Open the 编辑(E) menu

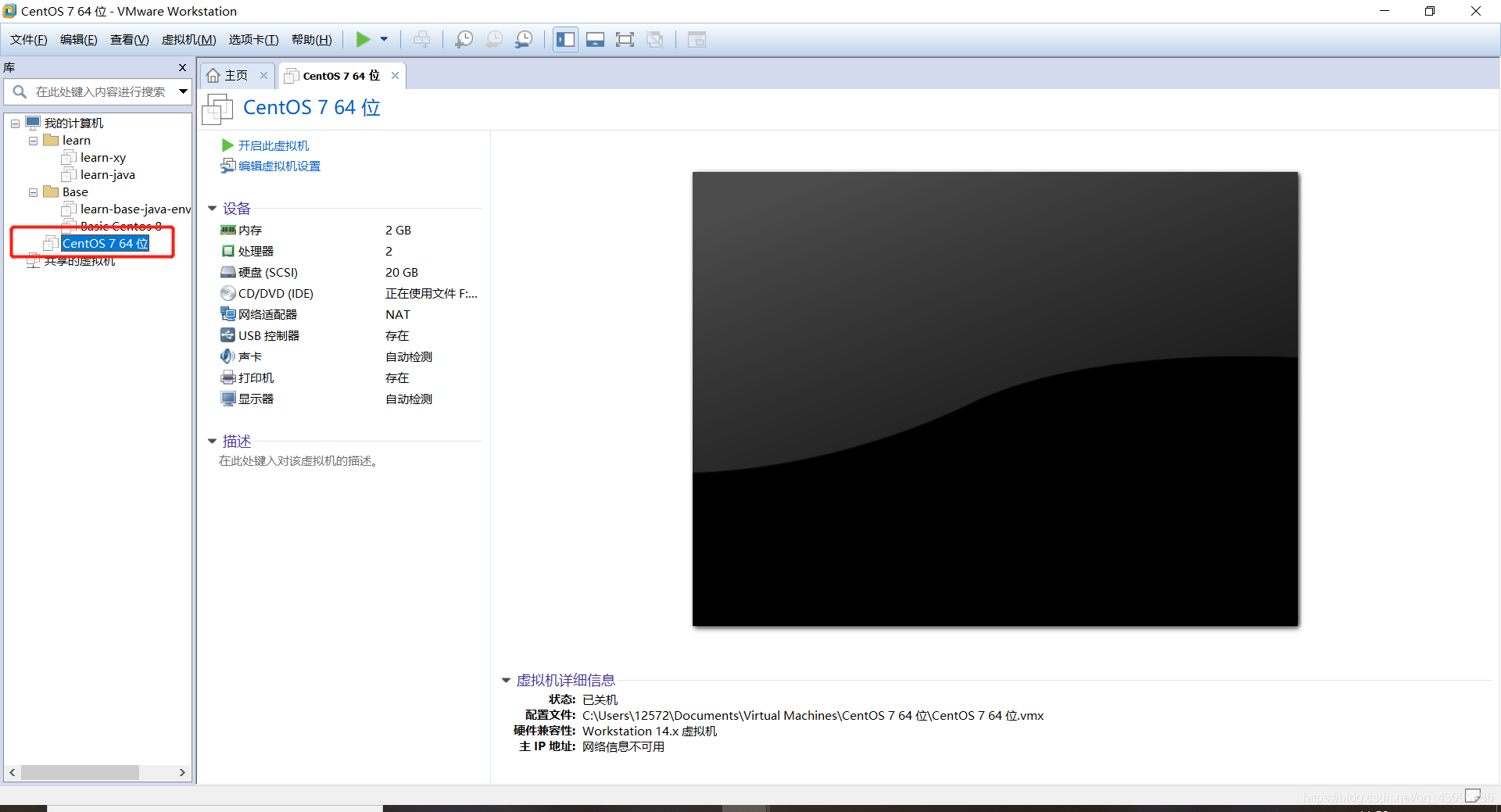click(79, 40)
